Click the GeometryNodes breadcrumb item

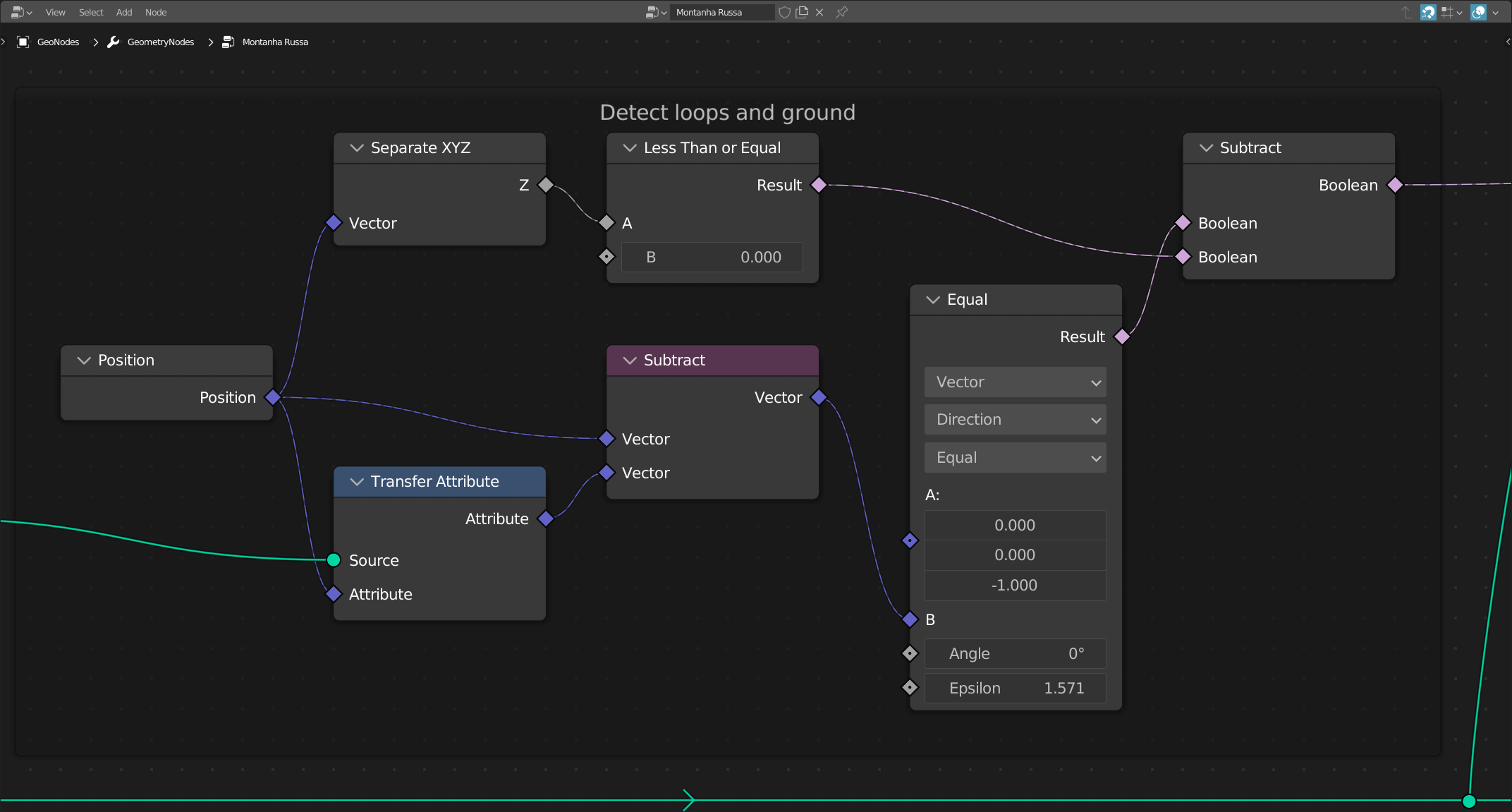(x=160, y=41)
